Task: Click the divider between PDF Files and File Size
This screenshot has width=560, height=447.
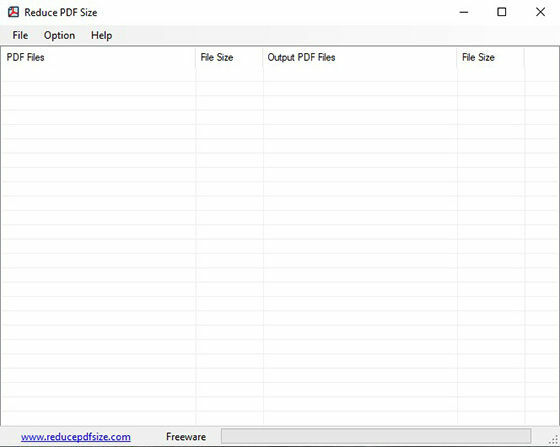Action: 196,57
